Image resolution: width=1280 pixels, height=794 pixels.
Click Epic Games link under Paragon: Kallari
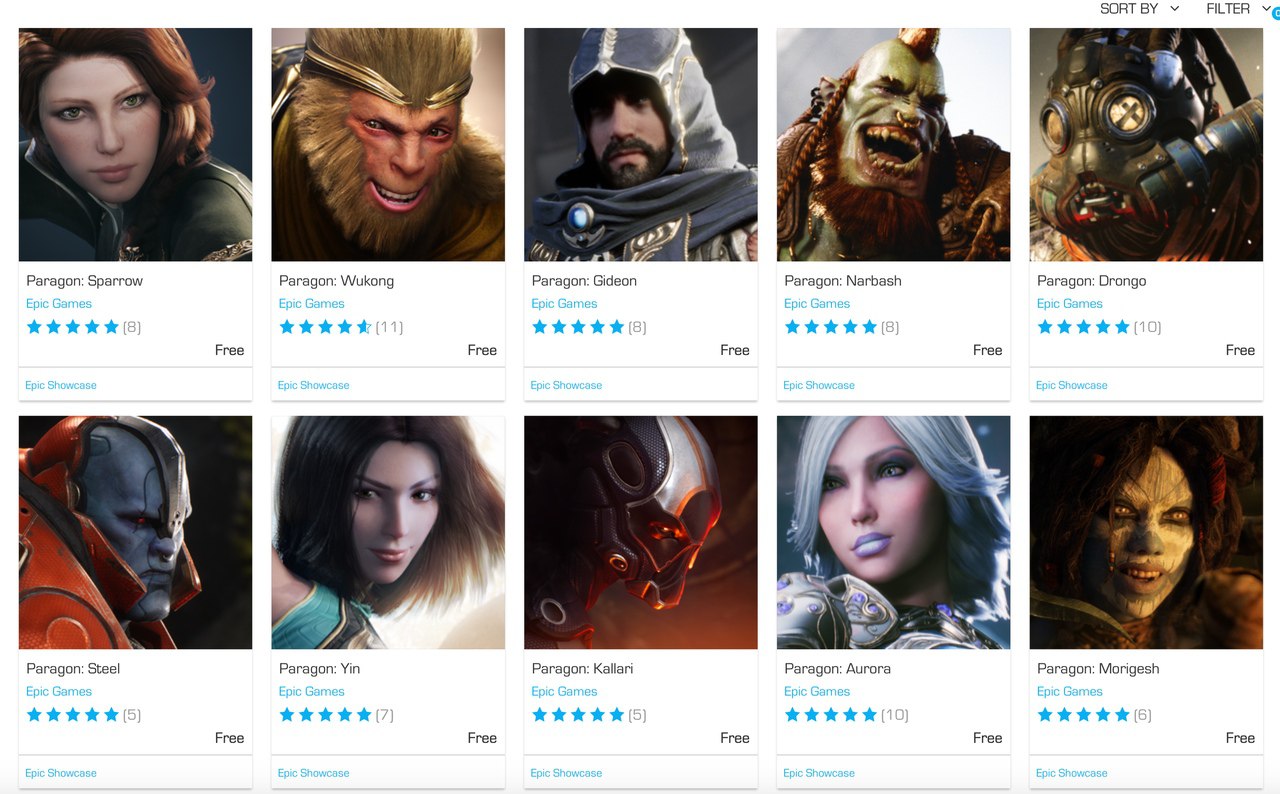pos(564,692)
